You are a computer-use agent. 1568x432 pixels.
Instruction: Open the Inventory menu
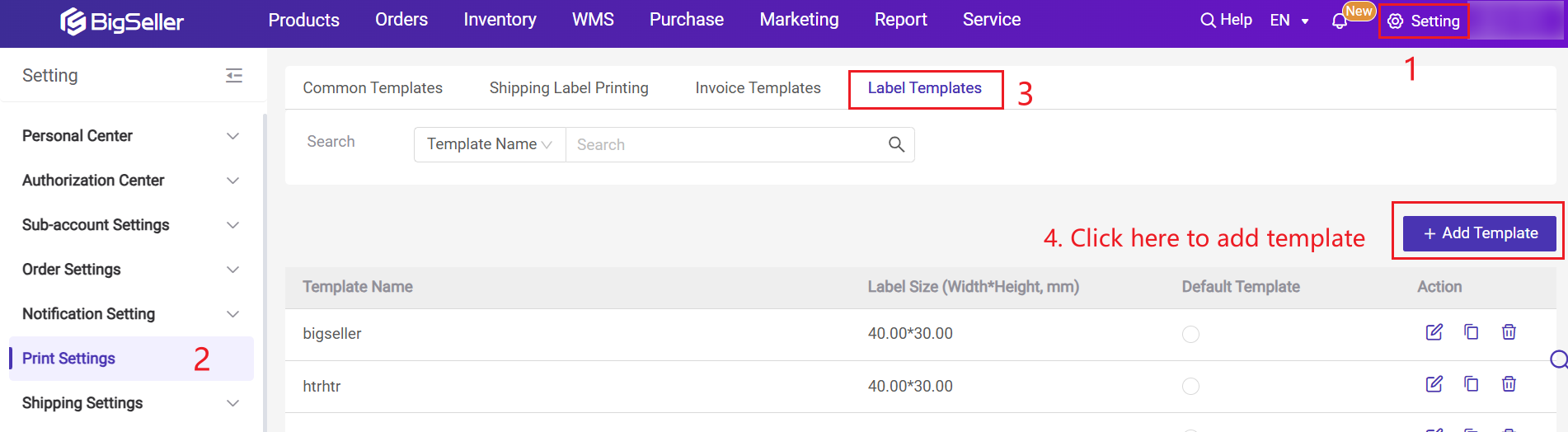500,20
